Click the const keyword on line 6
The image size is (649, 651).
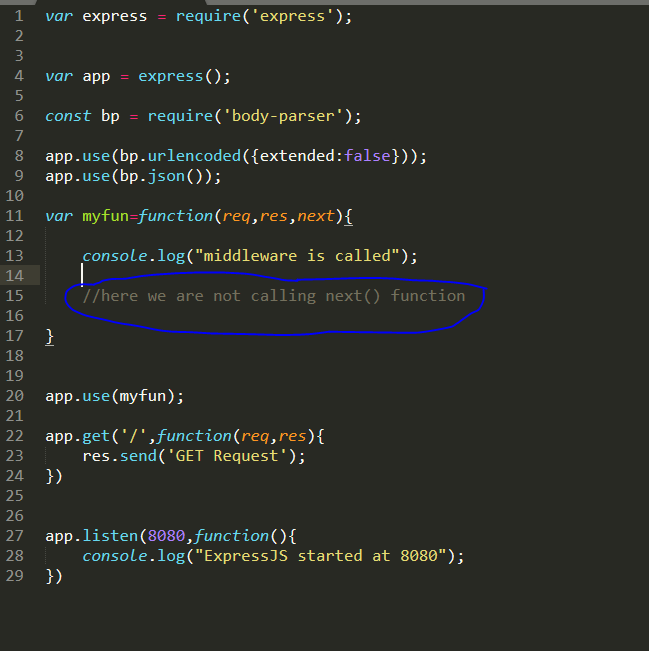click(68, 116)
